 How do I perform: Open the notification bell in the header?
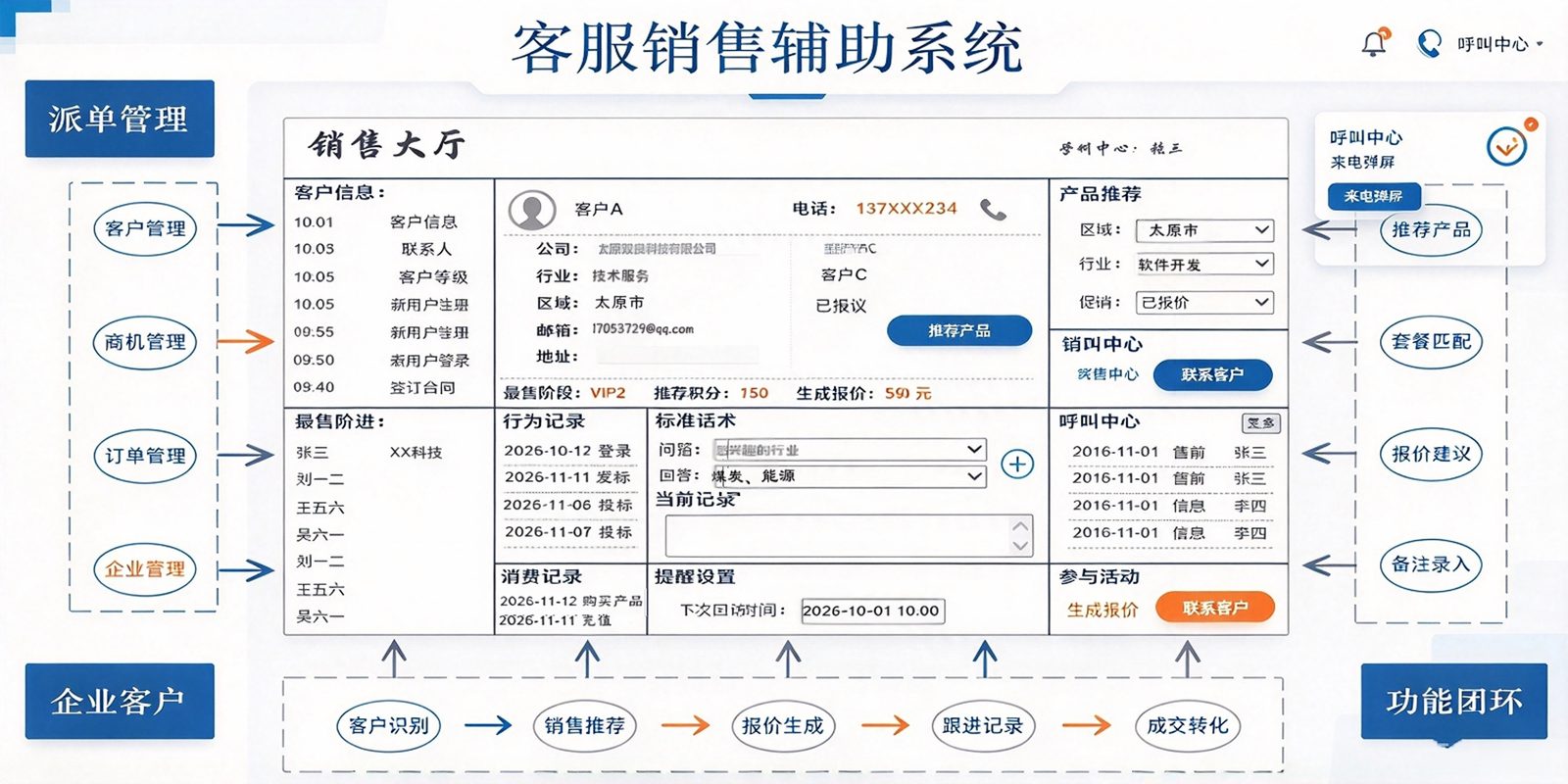(x=1375, y=43)
